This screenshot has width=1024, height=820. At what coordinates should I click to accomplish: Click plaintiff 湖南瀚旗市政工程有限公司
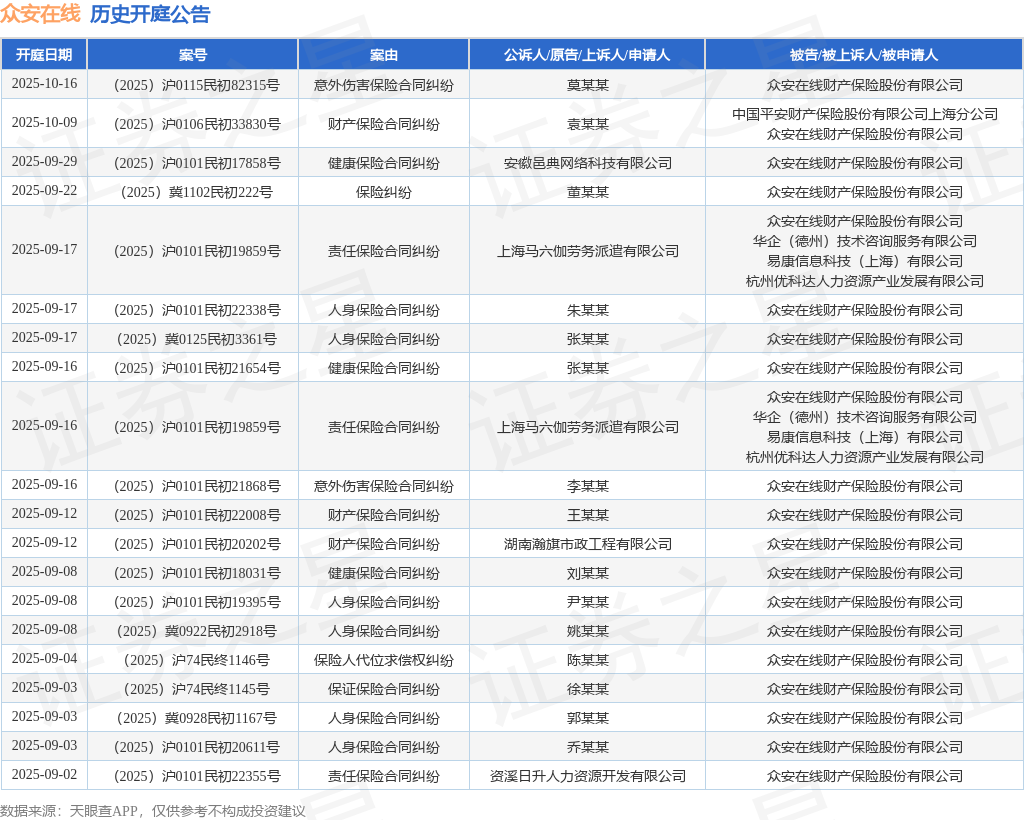pyautogui.click(x=588, y=544)
